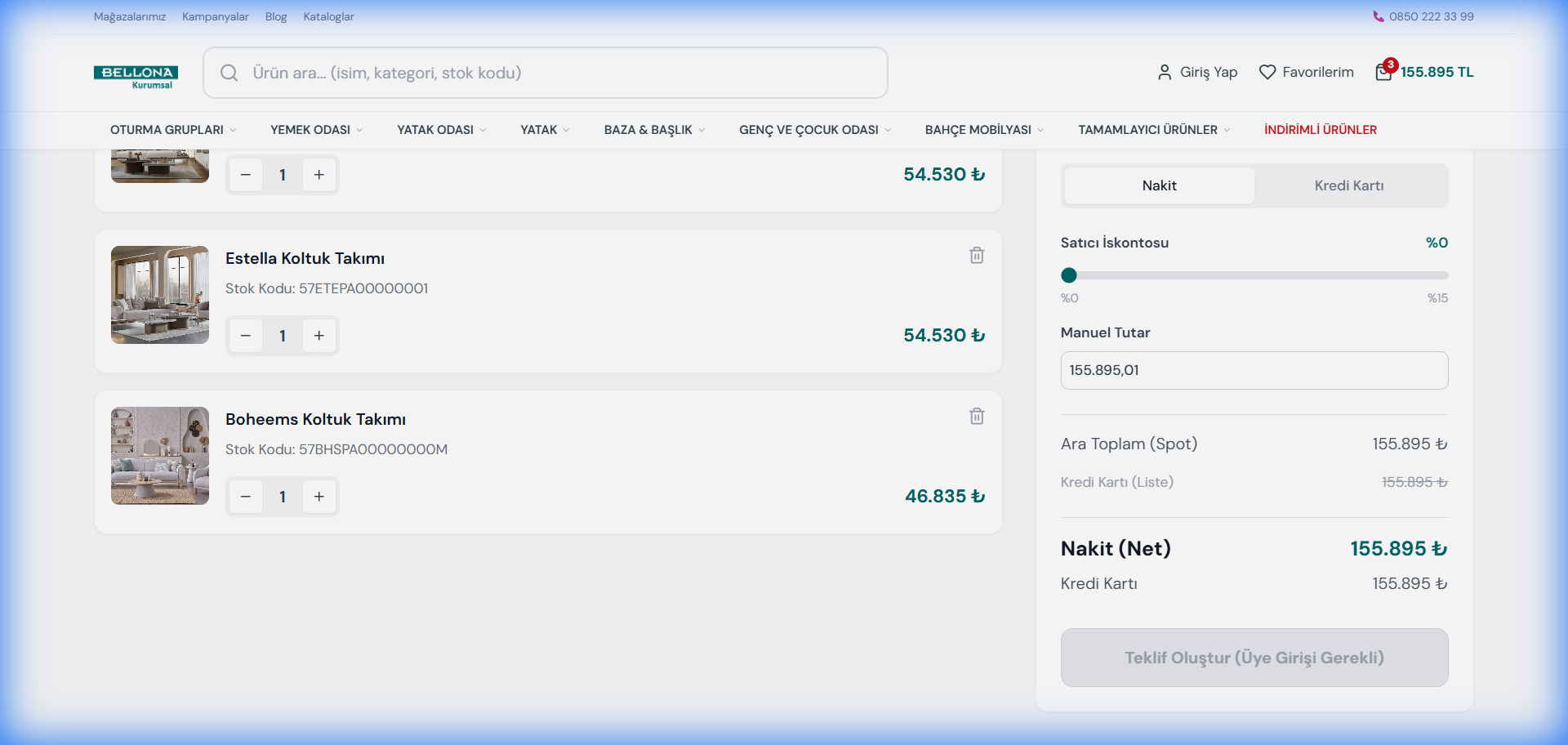Open the BAHÇE MOBİLYASI dropdown
The width and height of the screenshot is (1568, 745).
pyautogui.click(x=983, y=130)
